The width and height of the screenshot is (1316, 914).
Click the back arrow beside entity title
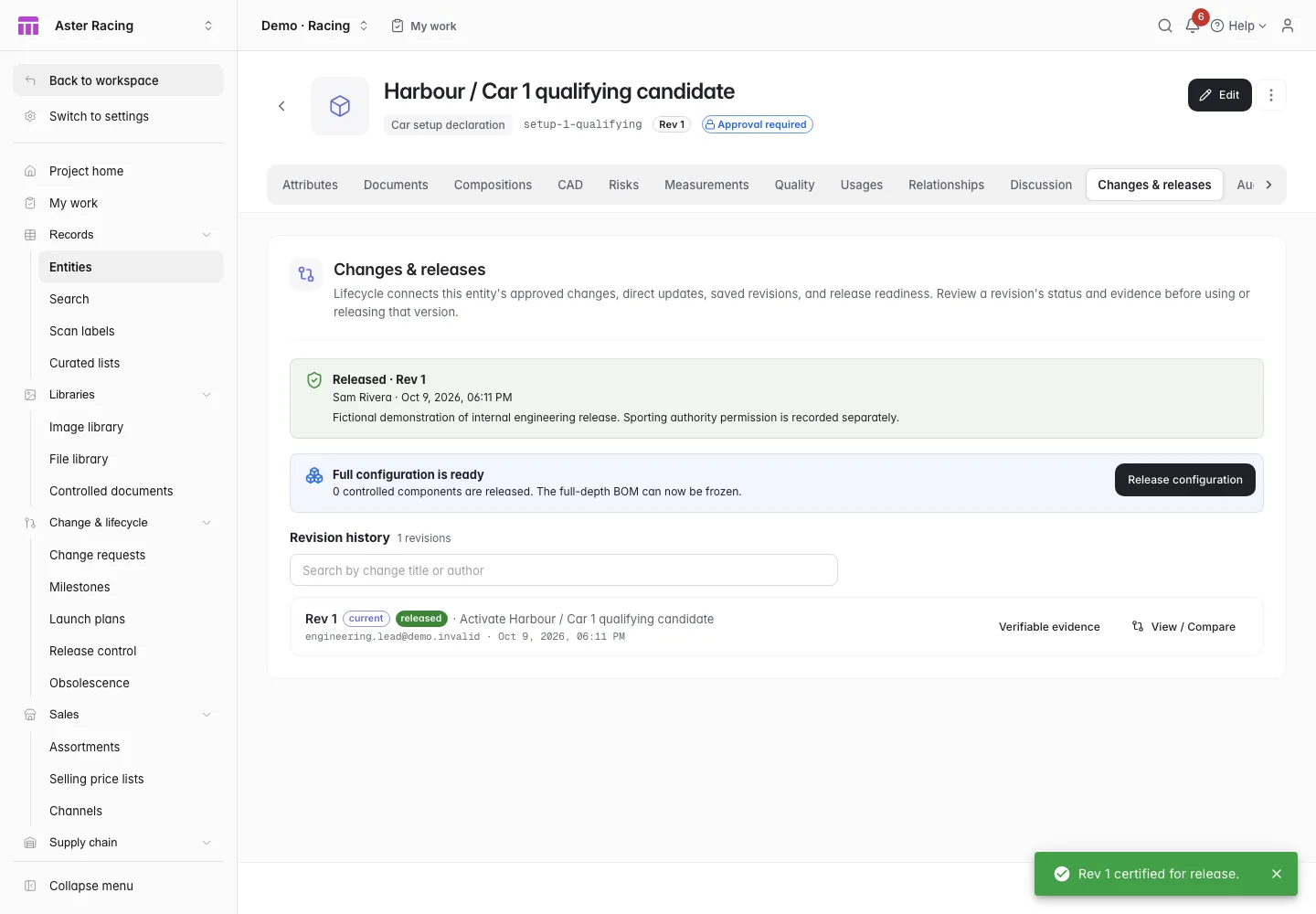(281, 106)
